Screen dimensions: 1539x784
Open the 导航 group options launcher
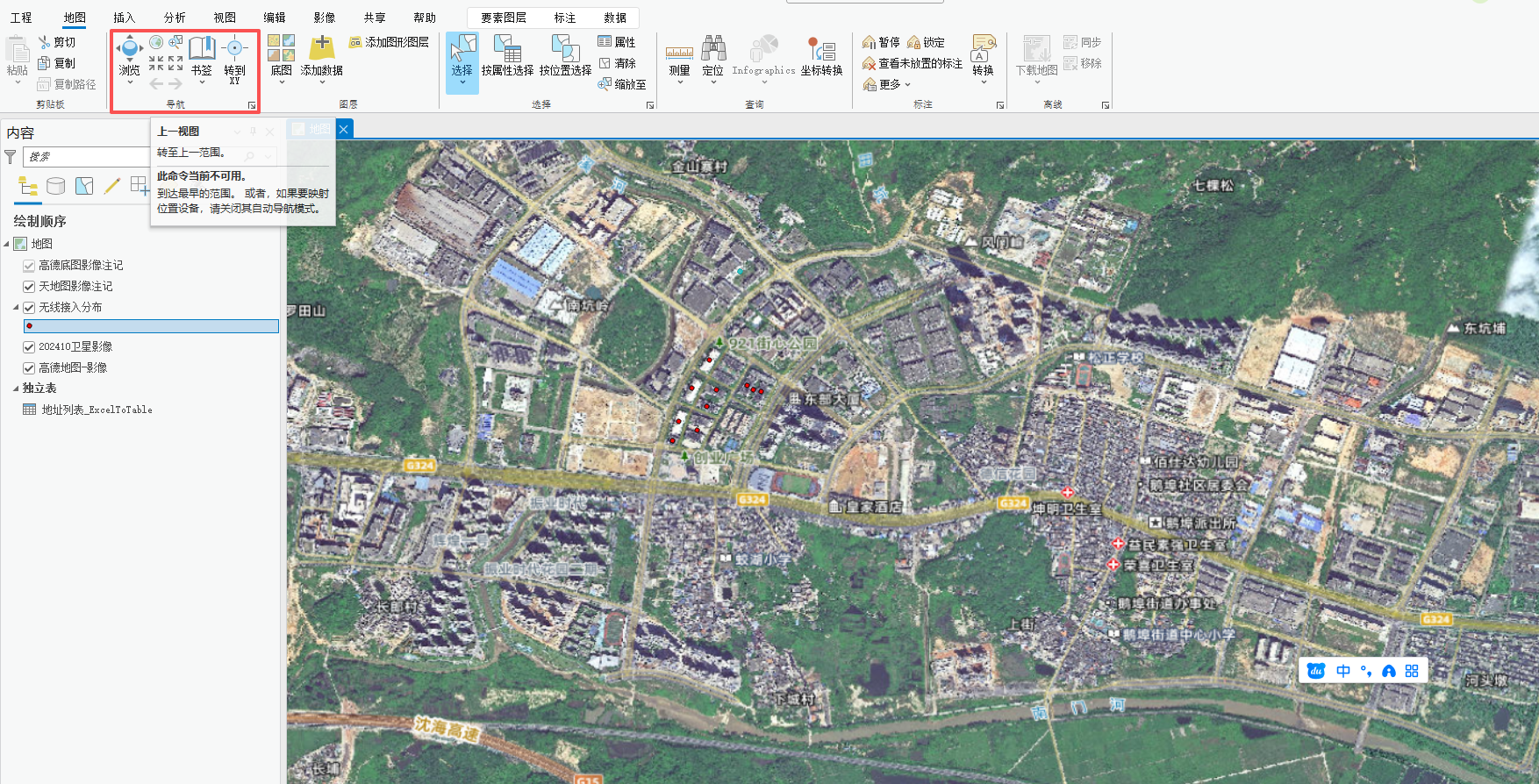252,105
